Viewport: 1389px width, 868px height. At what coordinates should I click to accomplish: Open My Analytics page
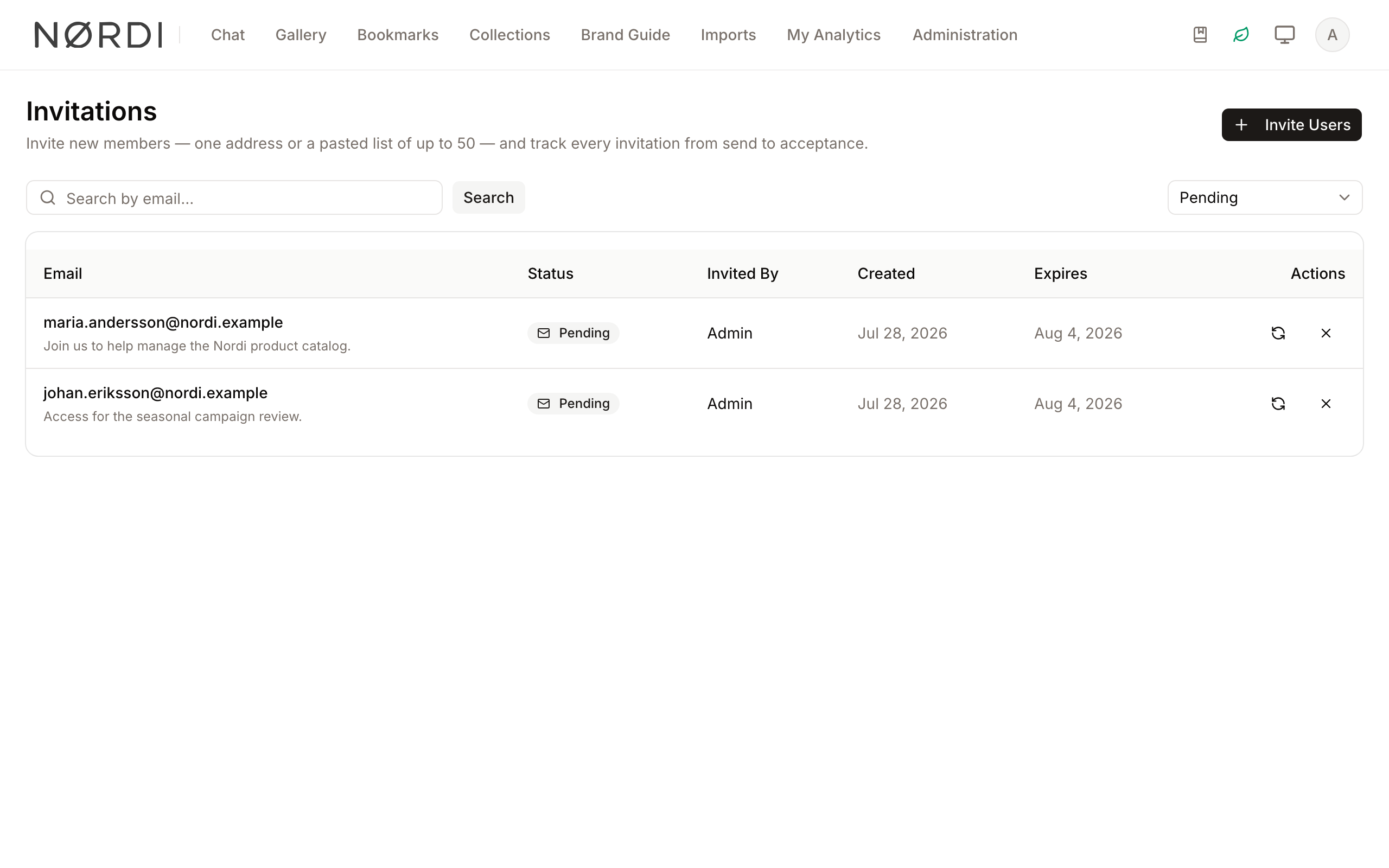tap(833, 34)
